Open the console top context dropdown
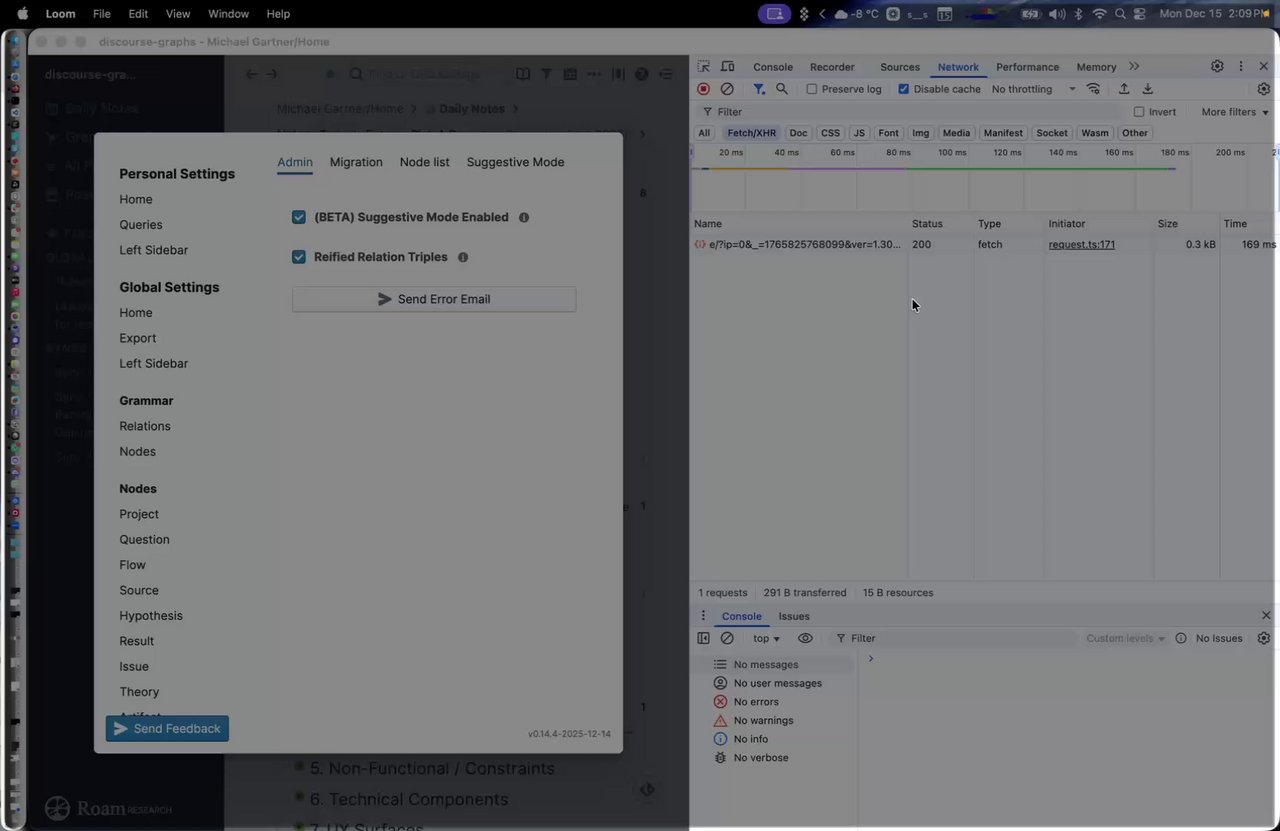Screen dimensions: 1280x831 click(x=767, y=638)
